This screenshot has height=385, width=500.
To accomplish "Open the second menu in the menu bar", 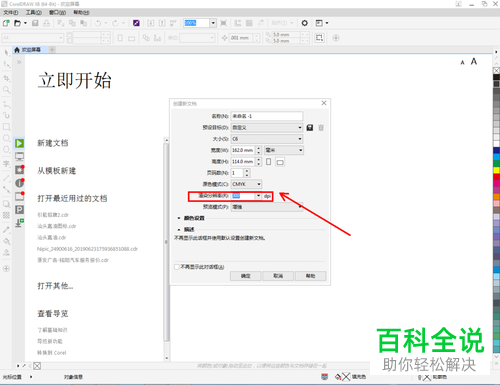I will click(34, 12).
